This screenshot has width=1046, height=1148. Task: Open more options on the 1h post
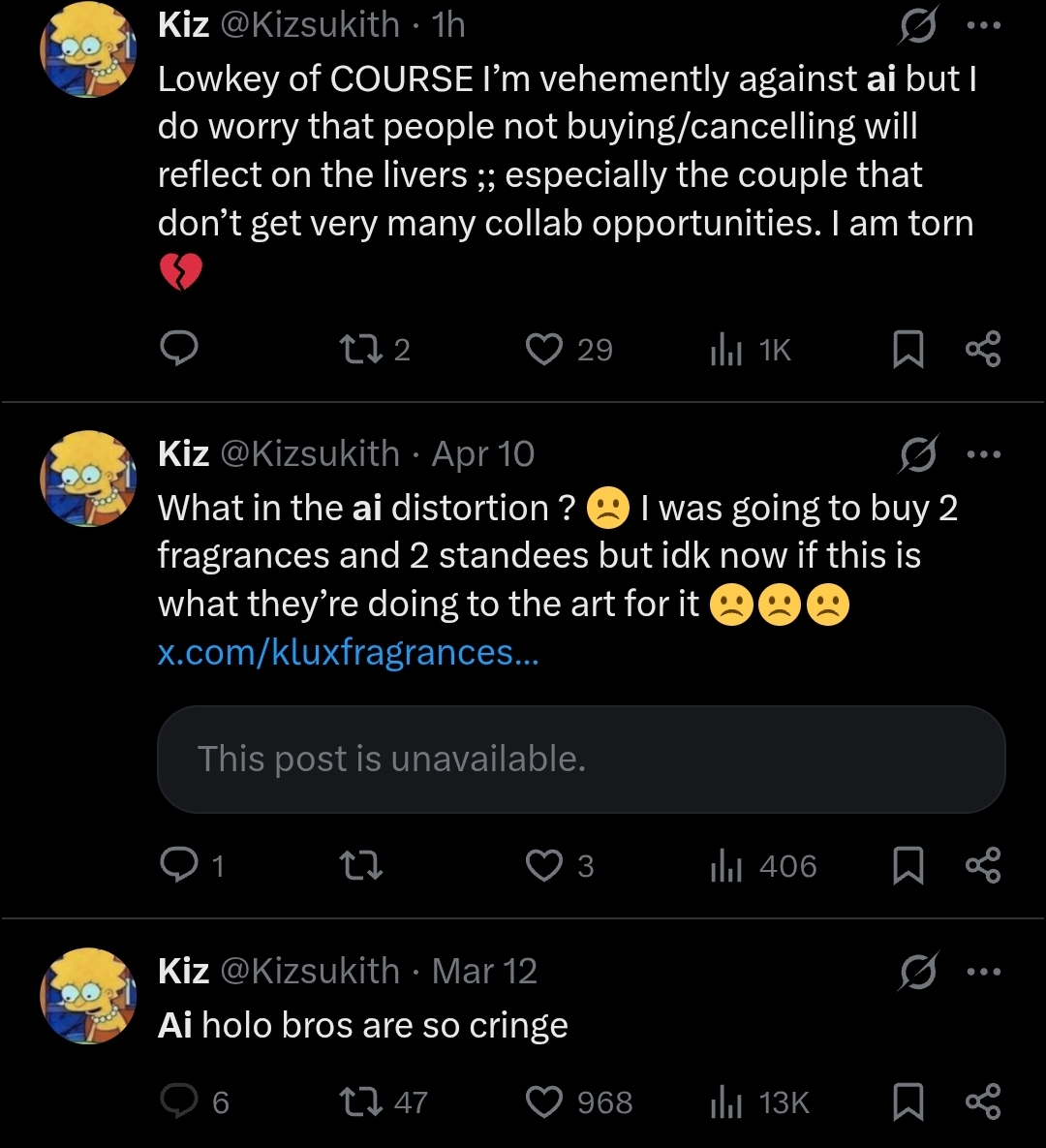[x=983, y=27]
